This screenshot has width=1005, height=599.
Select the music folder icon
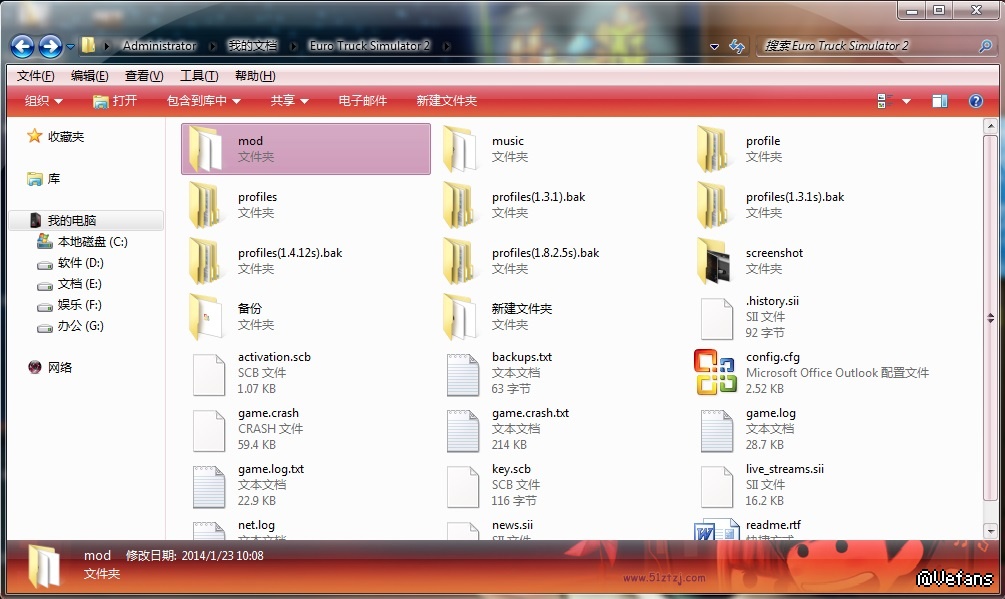(460, 149)
